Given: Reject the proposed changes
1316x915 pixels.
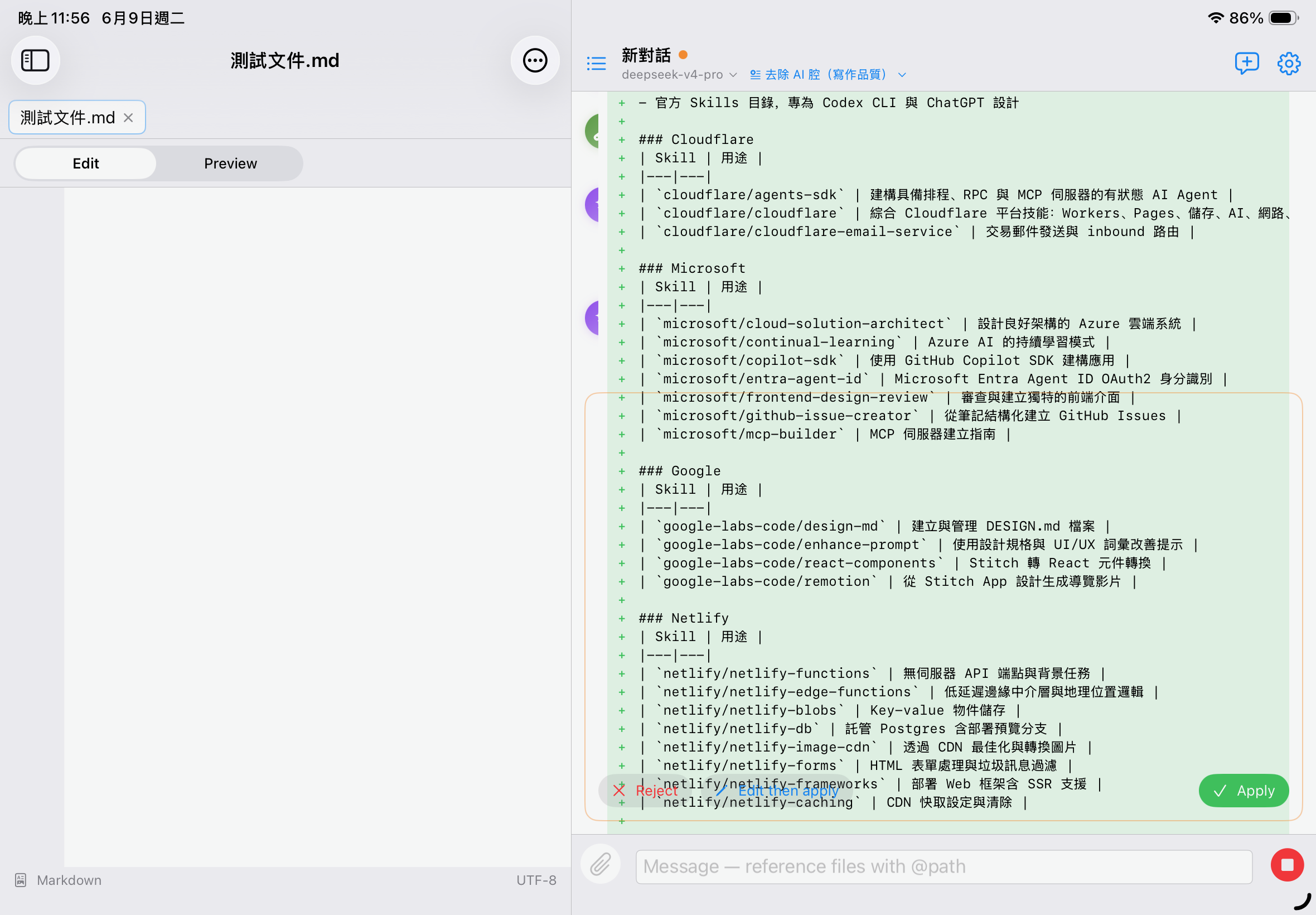Looking at the screenshot, I should pos(645,791).
